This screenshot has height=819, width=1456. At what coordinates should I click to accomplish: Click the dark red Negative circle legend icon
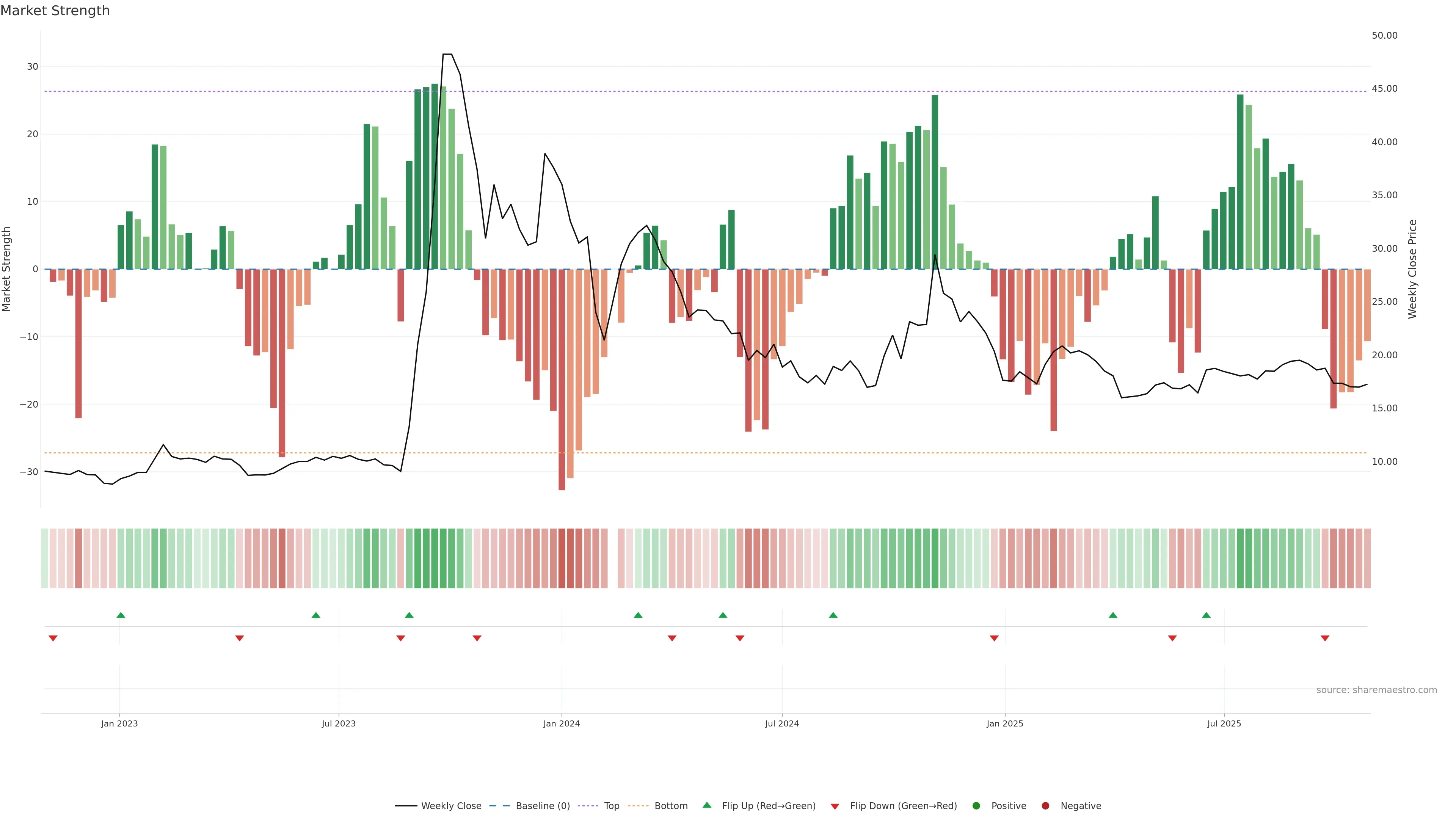point(1045,805)
